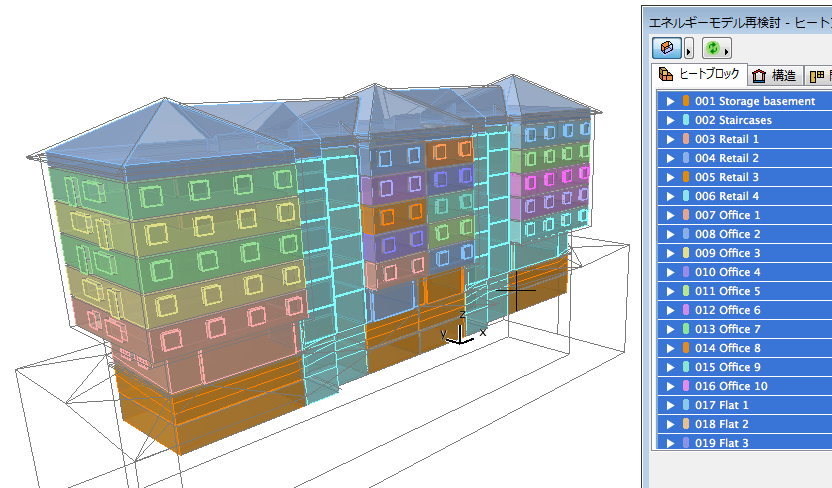Select the 013 Office 7 text
Image resolution: width=832 pixels, height=488 pixels.
click(x=727, y=329)
